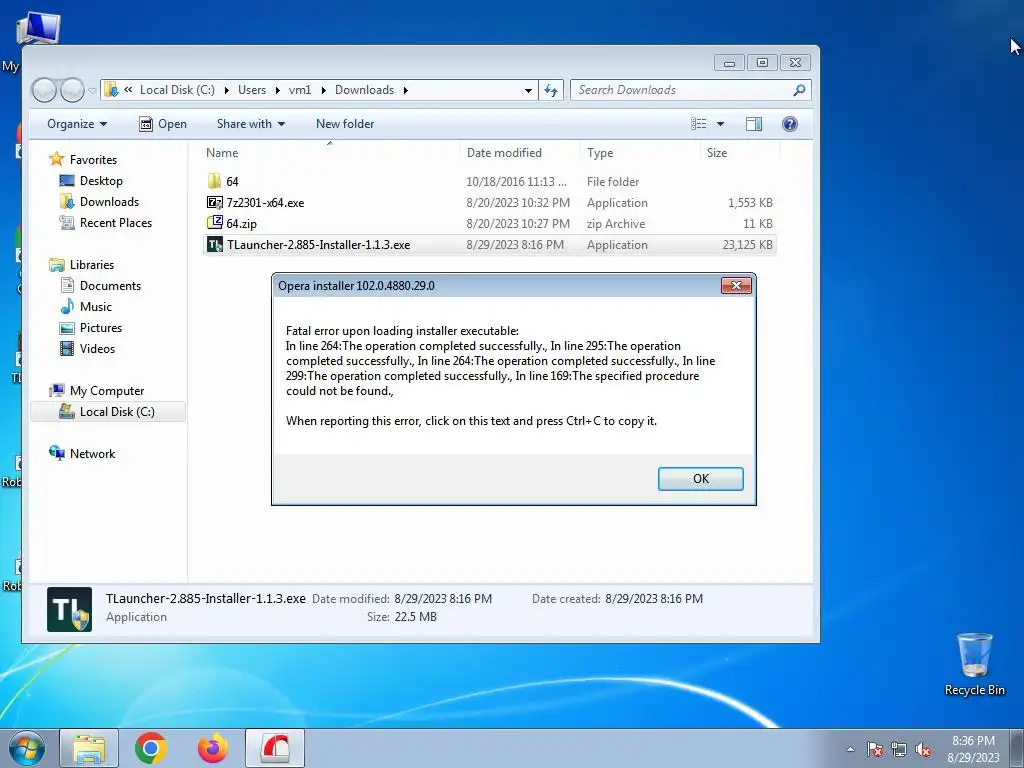Click the 64.zip date 8/20/2023 10:27 PM
This screenshot has width=1024, height=768.
click(x=518, y=223)
